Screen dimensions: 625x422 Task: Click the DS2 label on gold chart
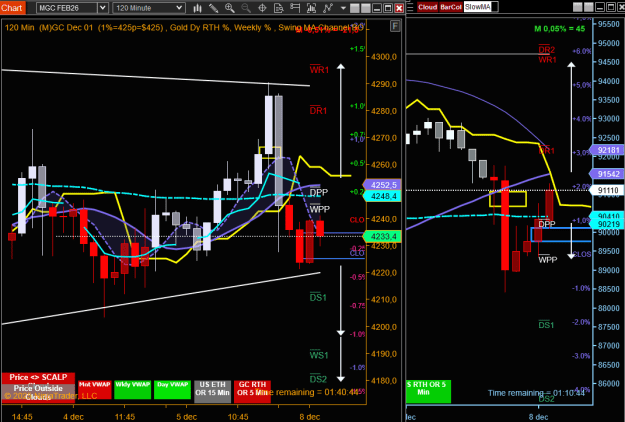tap(318, 379)
